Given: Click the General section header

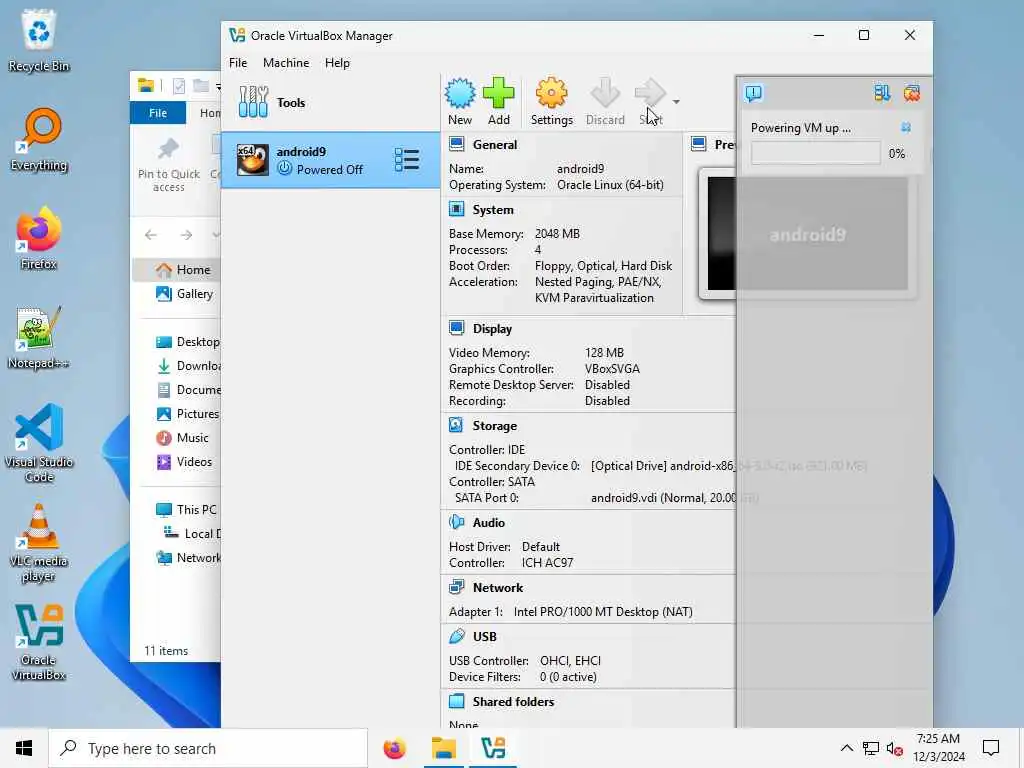Looking at the screenshot, I should pyautogui.click(x=494, y=145).
